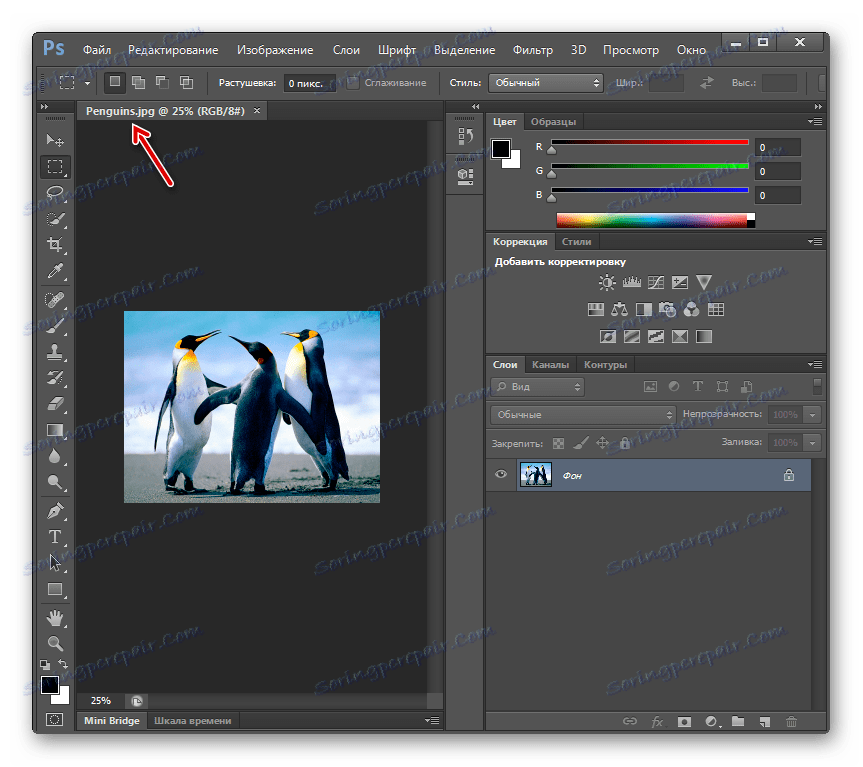Viewport: 863px width, 767px height.
Task: Switch to the Образцы tab
Action: click(553, 122)
